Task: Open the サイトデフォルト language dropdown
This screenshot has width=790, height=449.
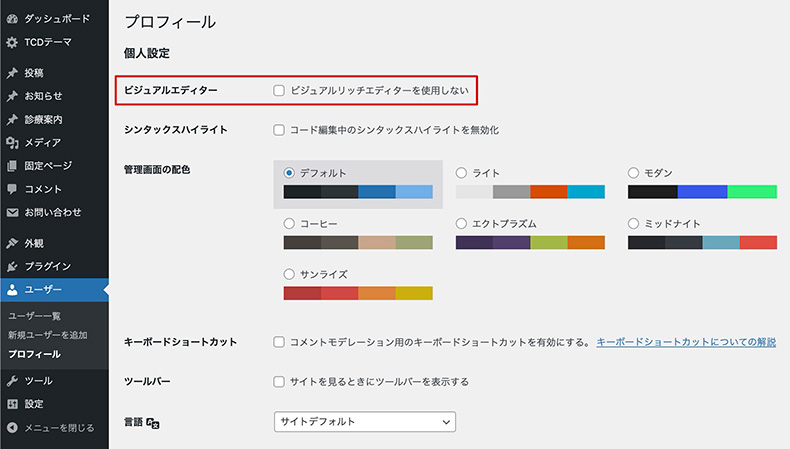Action: coord(365,422)
